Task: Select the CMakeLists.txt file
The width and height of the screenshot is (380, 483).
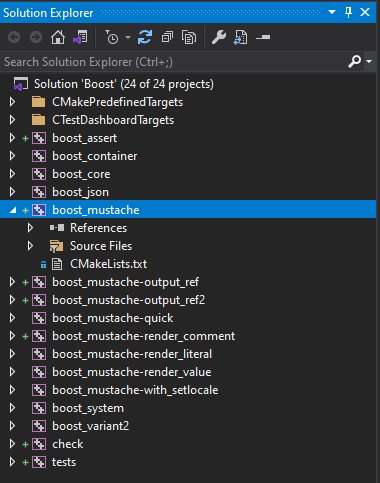Action: tap(108, 264)
